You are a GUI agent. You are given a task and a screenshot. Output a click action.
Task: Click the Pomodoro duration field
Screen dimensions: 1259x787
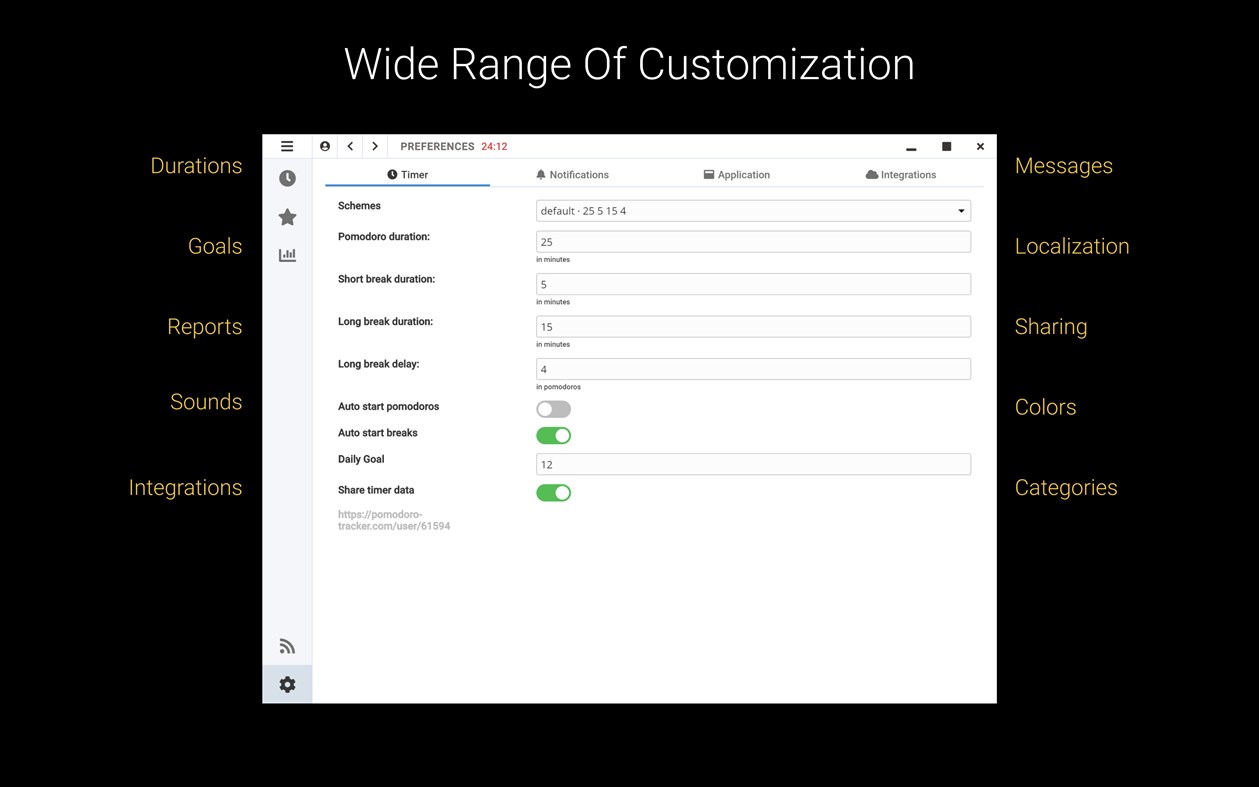tap(753, 242)
